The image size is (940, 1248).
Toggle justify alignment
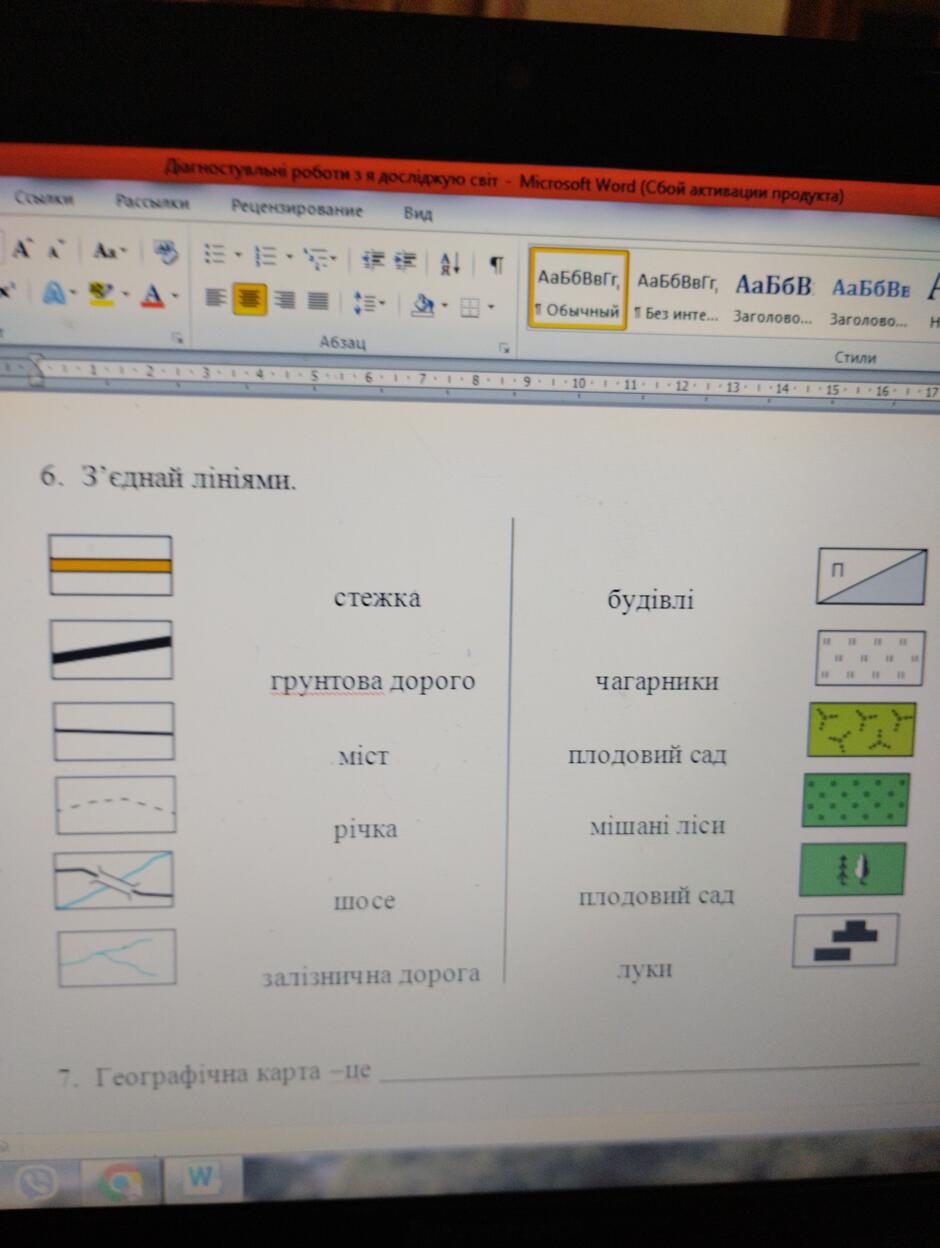click(x=318, y=299)
